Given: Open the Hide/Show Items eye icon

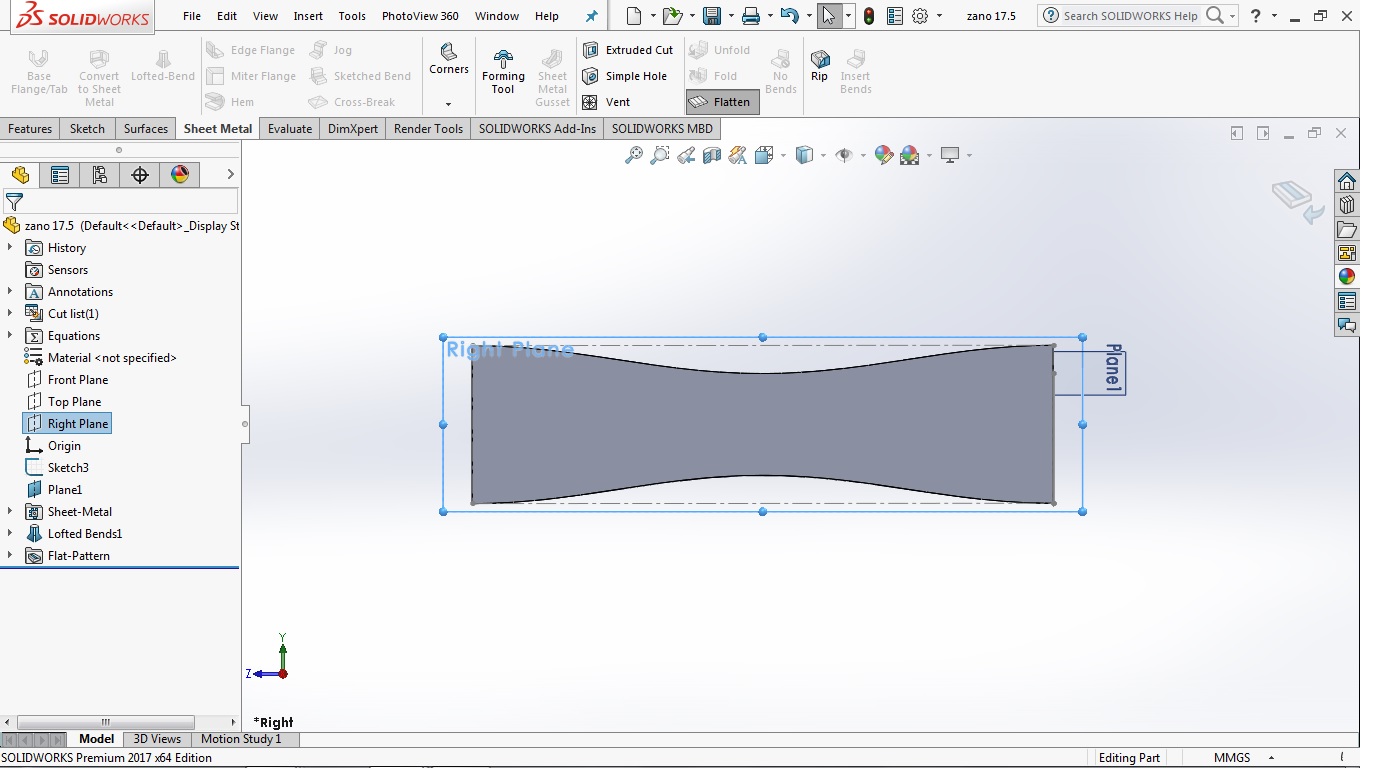Looking at the screenshot, I should (844, 155).
